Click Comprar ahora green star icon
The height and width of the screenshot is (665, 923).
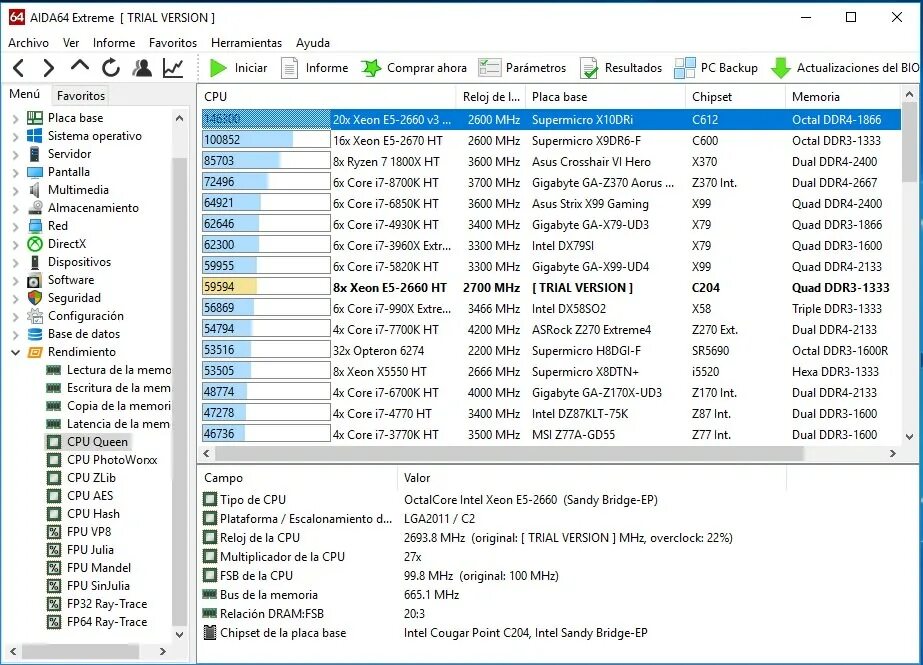371,68
